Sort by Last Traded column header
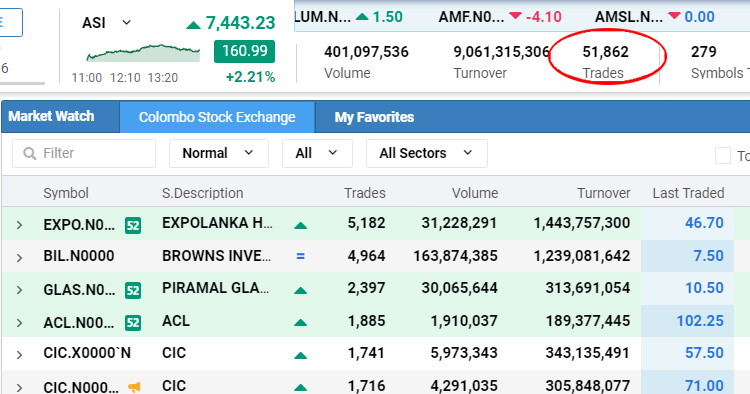Screen dimensions: 750x394 pyautogui.click(x=688, y=193)
